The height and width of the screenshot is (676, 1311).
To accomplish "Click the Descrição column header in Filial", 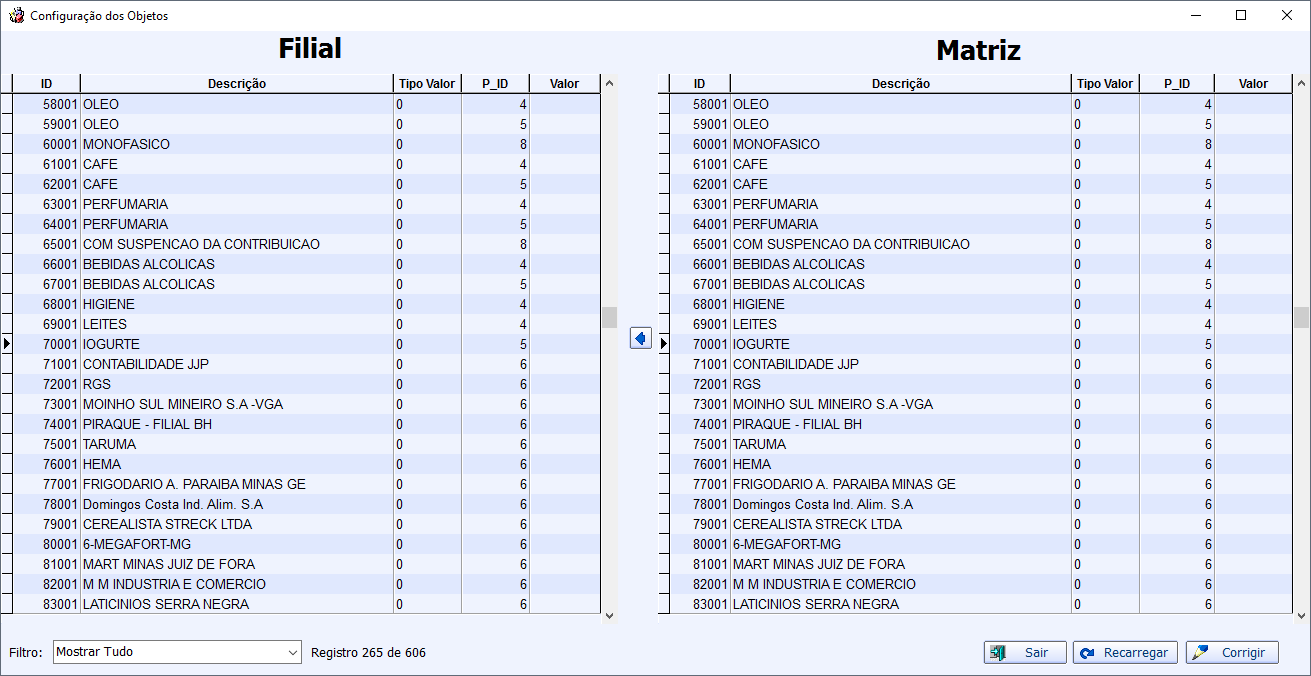I will click(237, 84).
